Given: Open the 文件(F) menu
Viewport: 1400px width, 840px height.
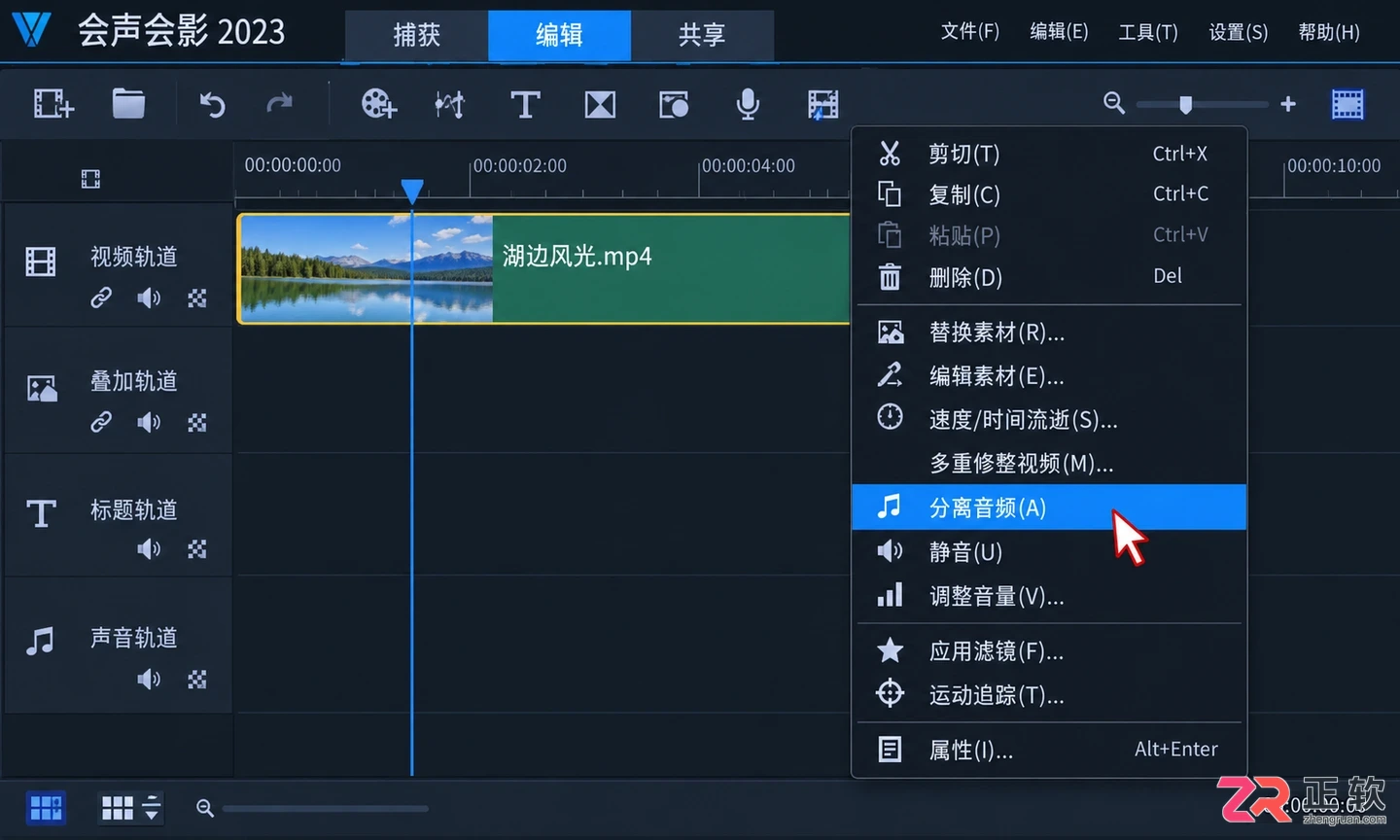Looking at the screenshot, I should point(969,32).
